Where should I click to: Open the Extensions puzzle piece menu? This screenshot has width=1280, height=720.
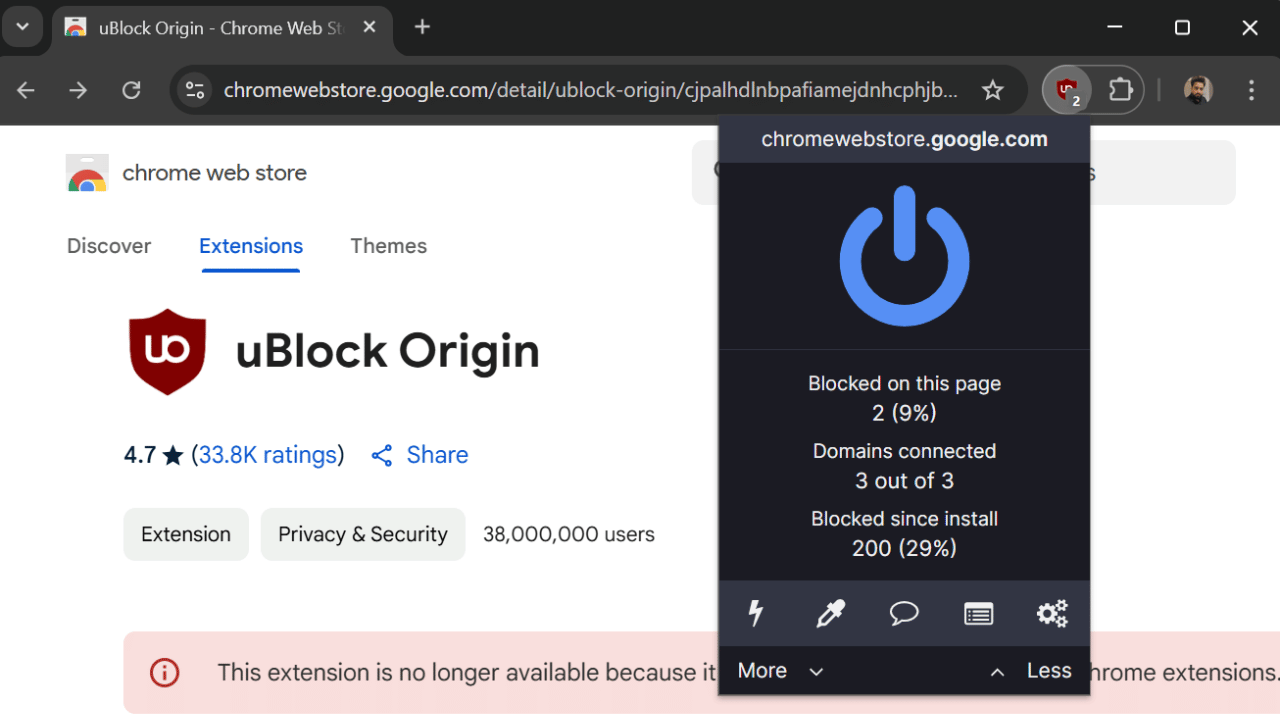click(1120, 91)
